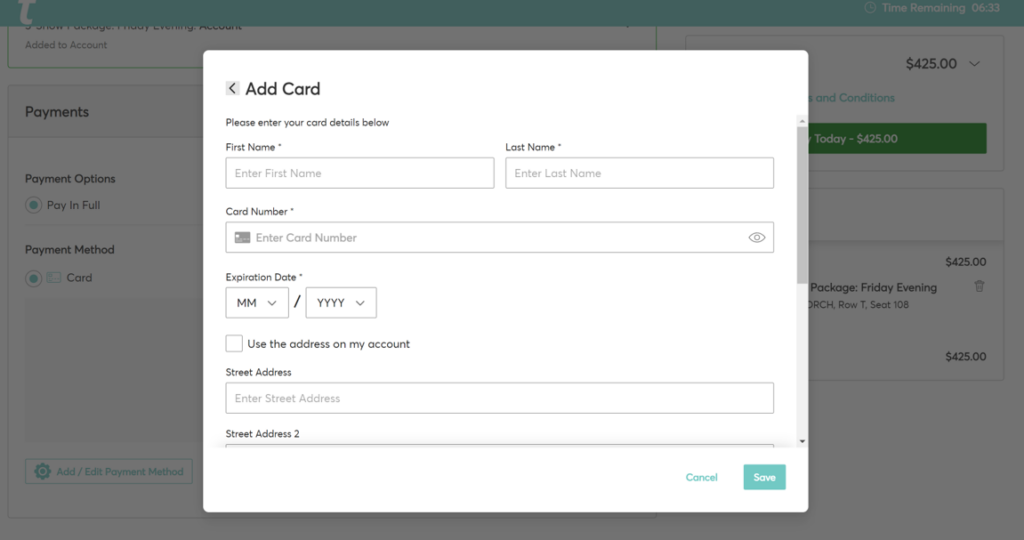Open the YYYY expiration year dropdown
The height and width of the screenshot is (540, 1024).
pos(341,303)
